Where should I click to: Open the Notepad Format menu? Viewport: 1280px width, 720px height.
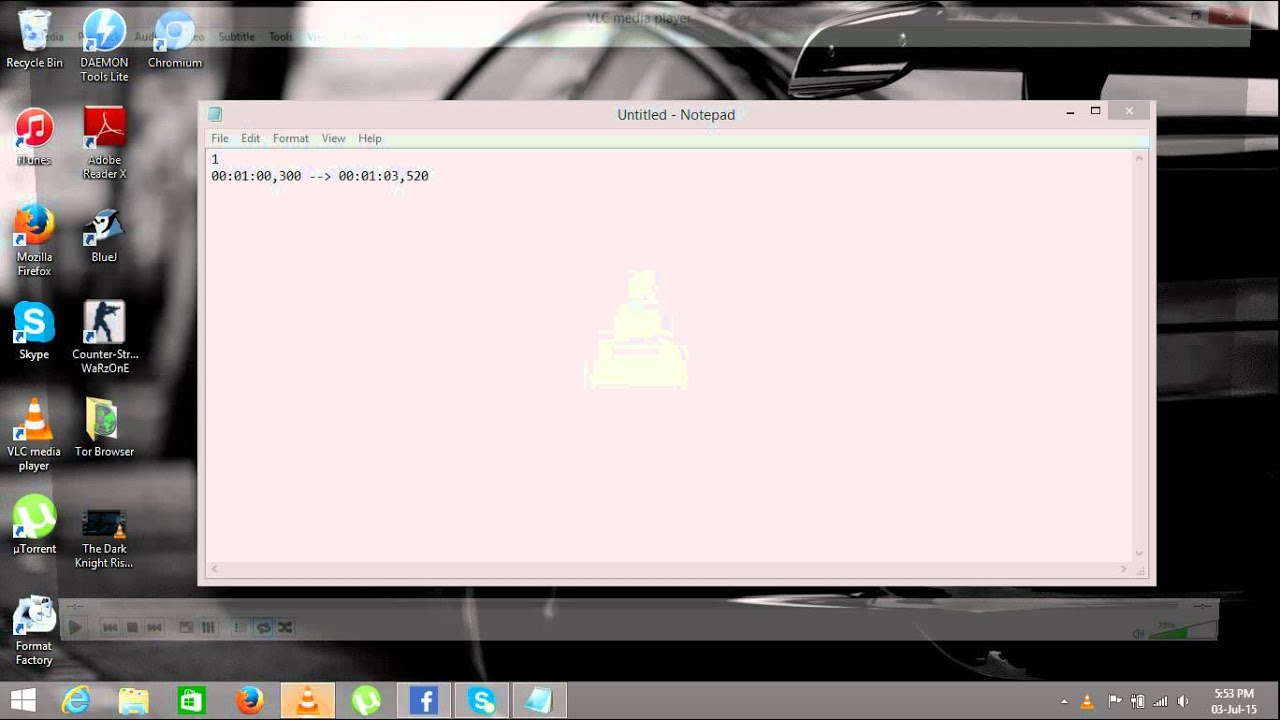click(291, 138)
